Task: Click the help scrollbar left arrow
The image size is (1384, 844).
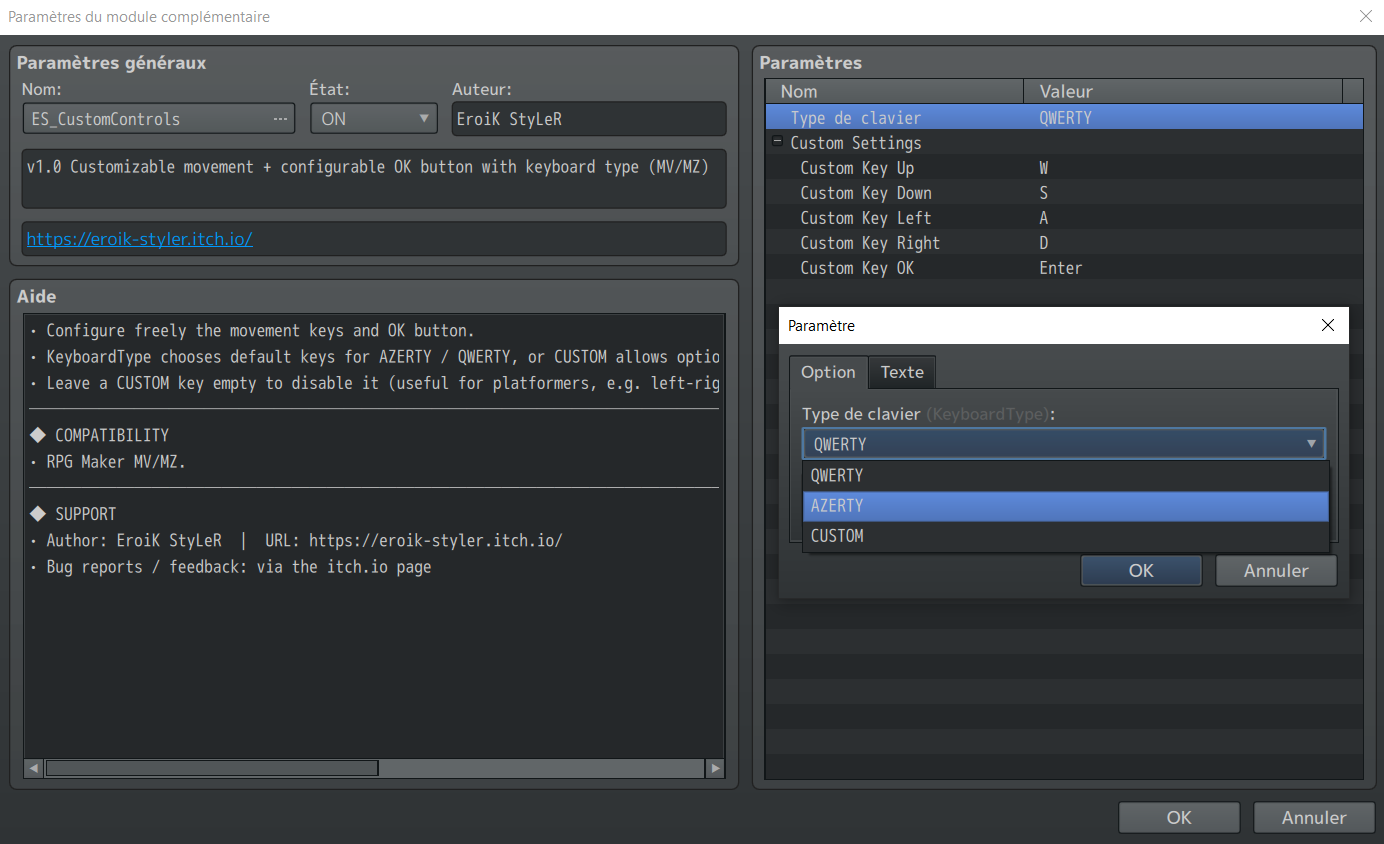Action: click(x=34, y=768)
